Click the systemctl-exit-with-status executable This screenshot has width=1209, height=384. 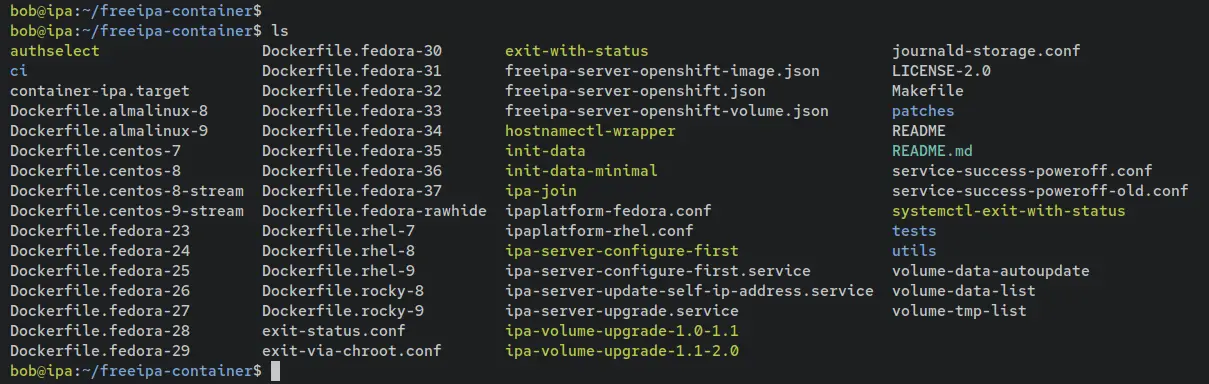coord(1009,211)
